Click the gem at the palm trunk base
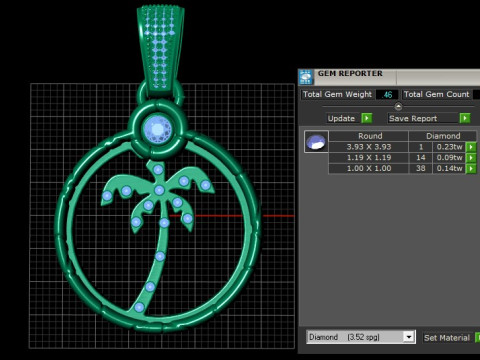480x360 pixels. tap(139, 307)
